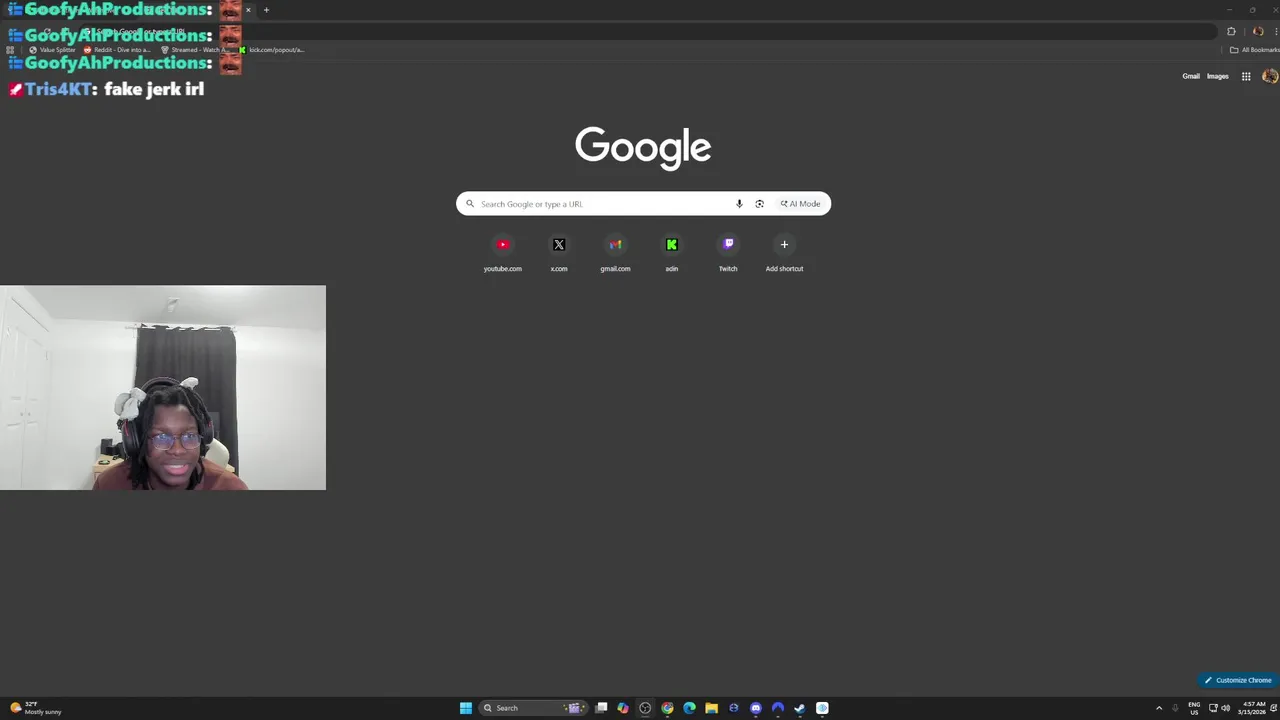Open the clock and date flyout
The height and width of the screenshot is (720, 1280).
(1253, 708)
